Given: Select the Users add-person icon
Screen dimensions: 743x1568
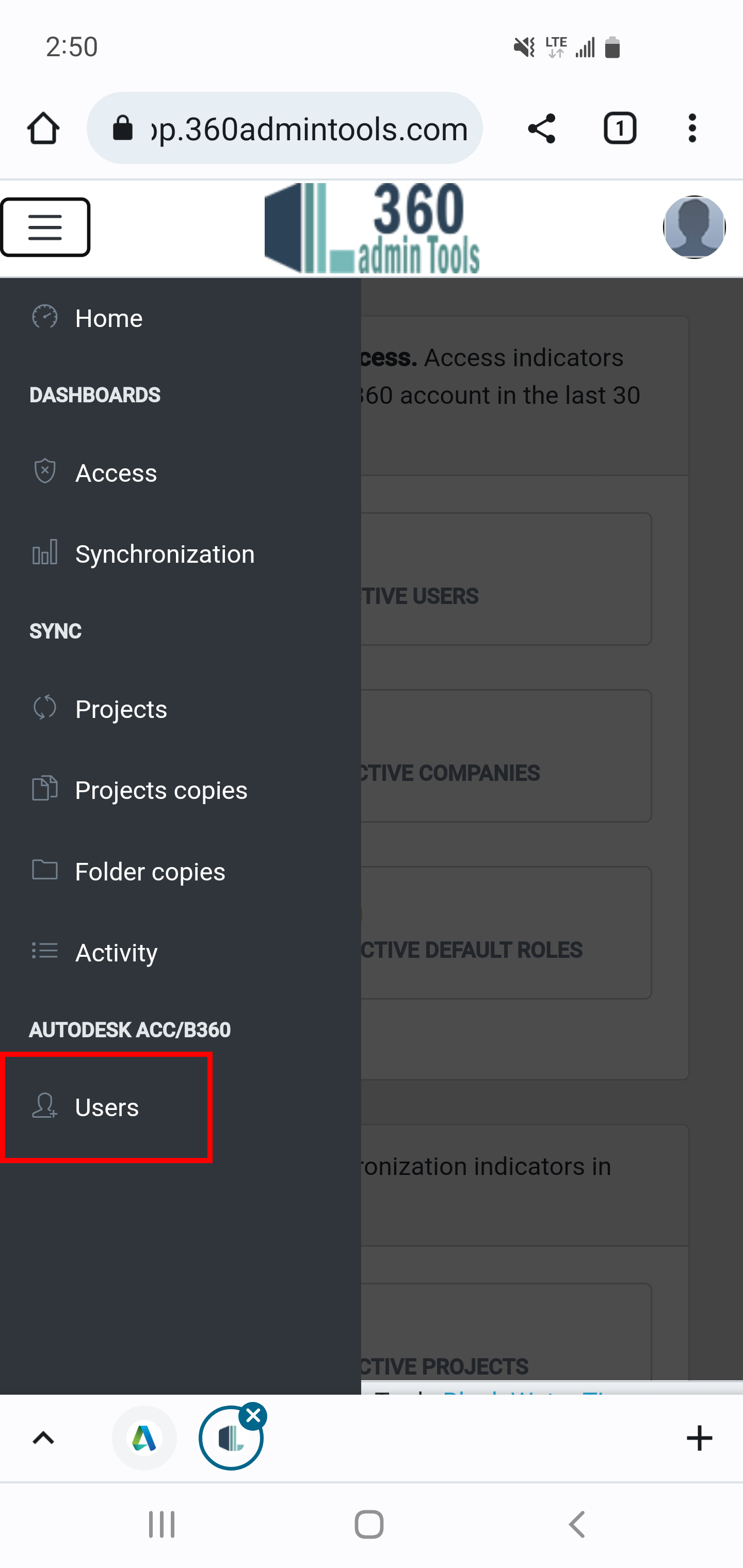Looking at the screenshot, I should pyautogui.click(x=44, y=1106).
